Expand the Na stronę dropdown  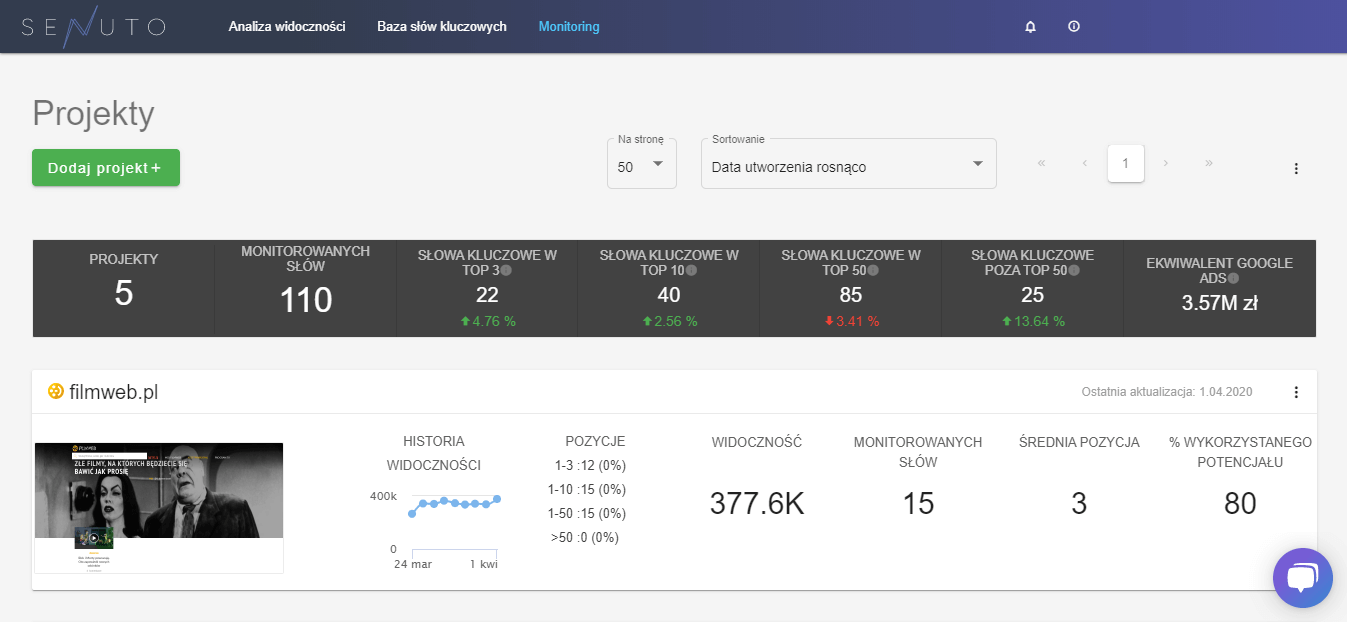tap(642, 166)
